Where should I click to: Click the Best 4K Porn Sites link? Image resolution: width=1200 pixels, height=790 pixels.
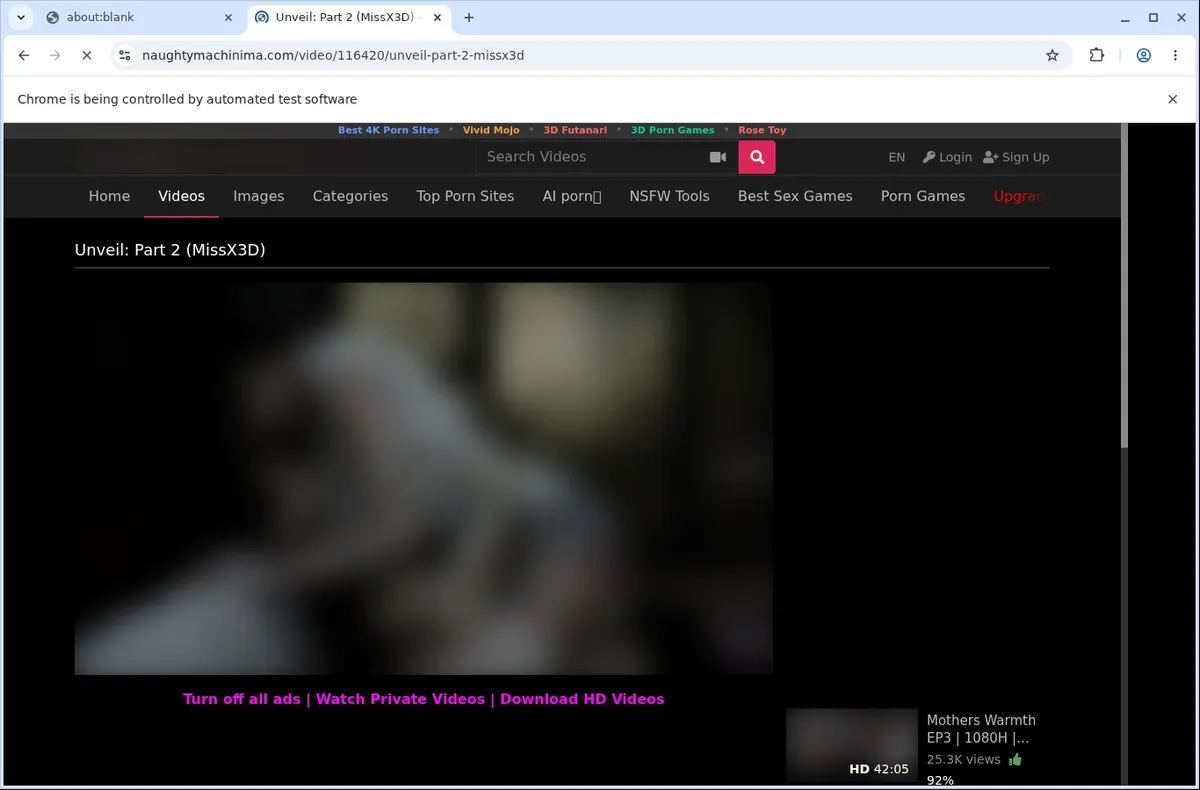(388, 130)
